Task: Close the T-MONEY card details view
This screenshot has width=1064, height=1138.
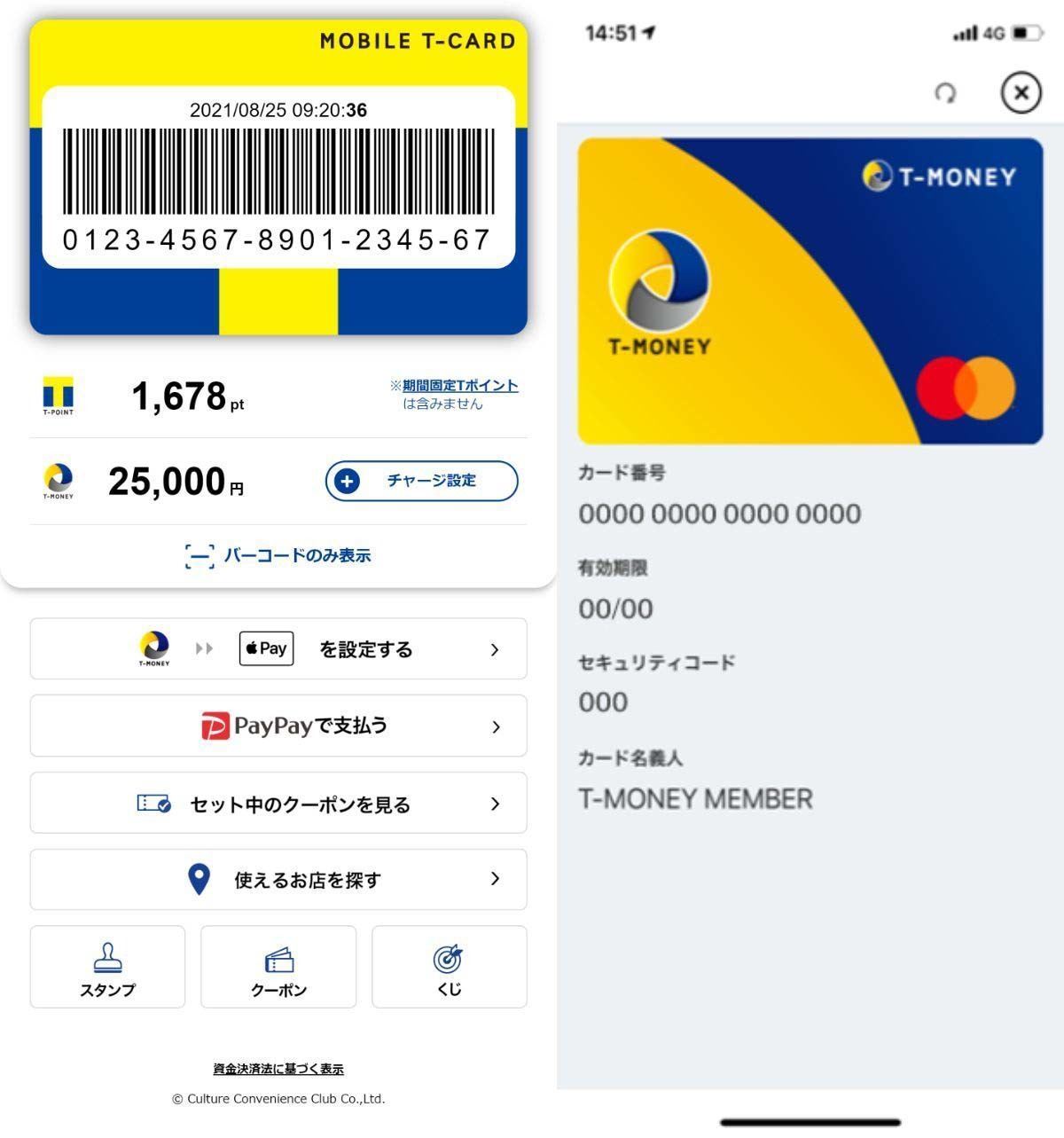Action: point(1021,92)
